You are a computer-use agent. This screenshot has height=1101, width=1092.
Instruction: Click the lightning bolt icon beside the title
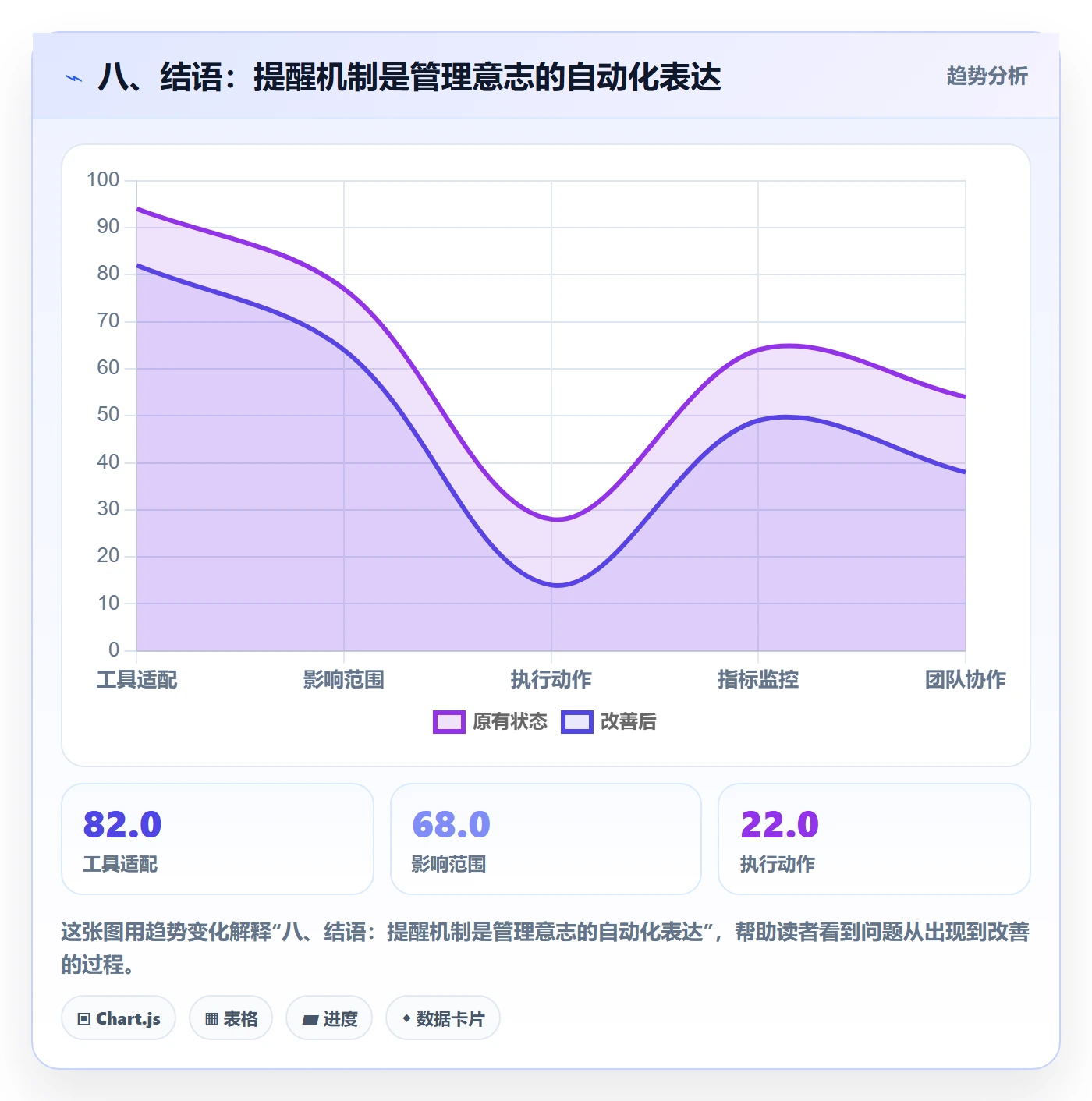pos(74,78)
